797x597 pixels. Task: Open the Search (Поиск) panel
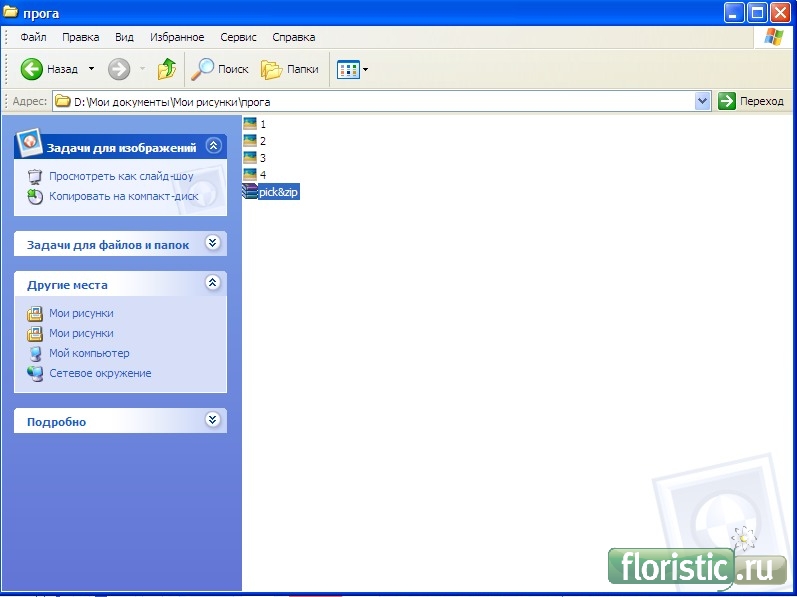tap(220, 69)
